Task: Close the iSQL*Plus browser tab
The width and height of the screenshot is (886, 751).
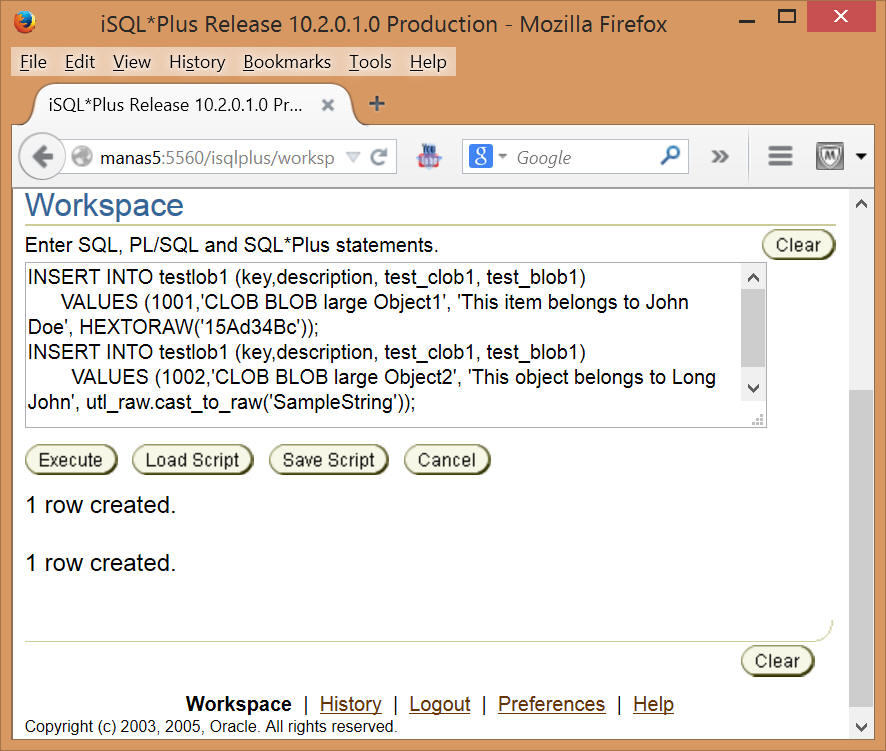Action: coord(327,104)
